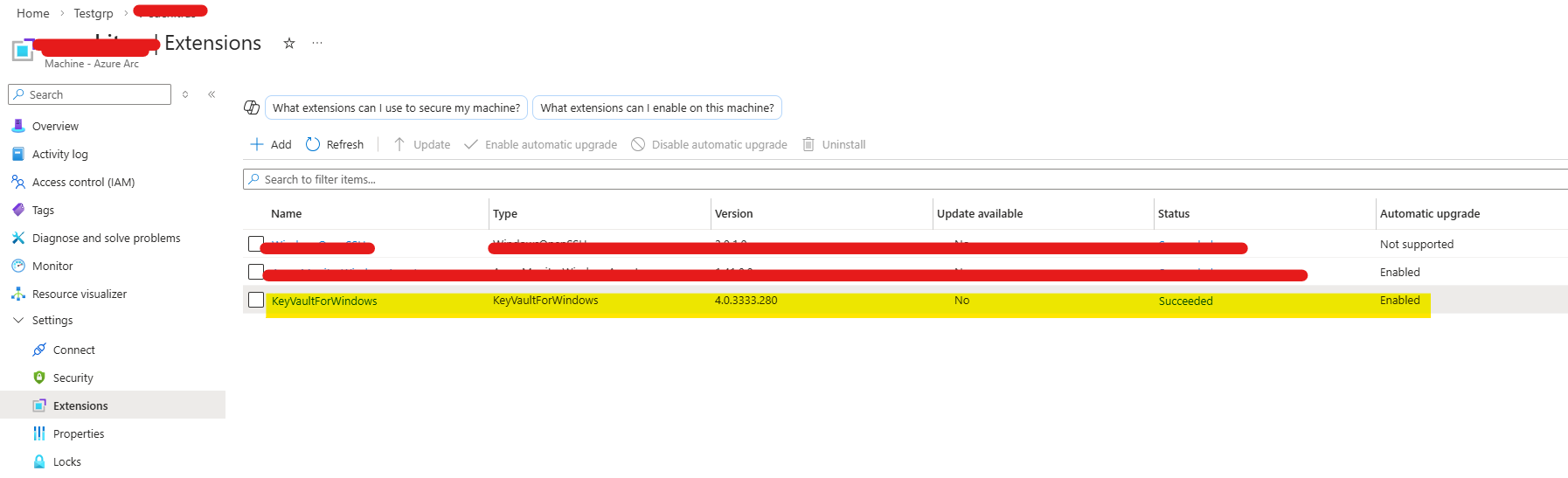Viewport: 1568px width, 478px height.
Task: Click the Monitor gauge icon
Action: (18, 266)
